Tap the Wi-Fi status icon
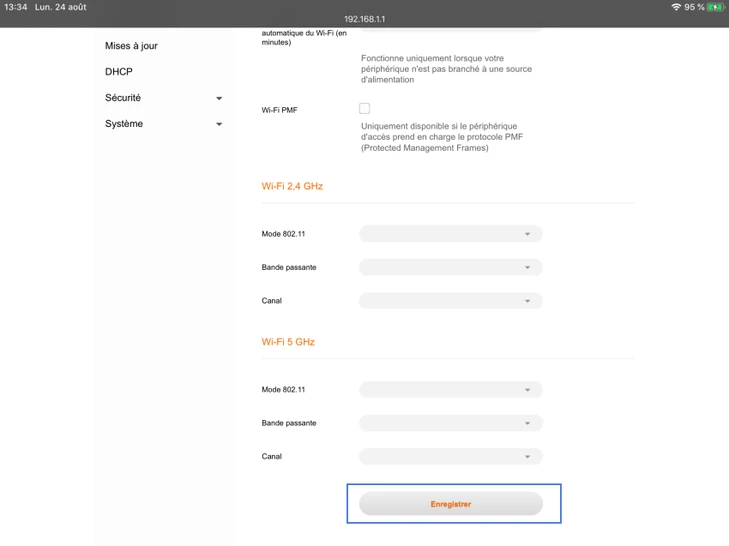 [676, 7]
